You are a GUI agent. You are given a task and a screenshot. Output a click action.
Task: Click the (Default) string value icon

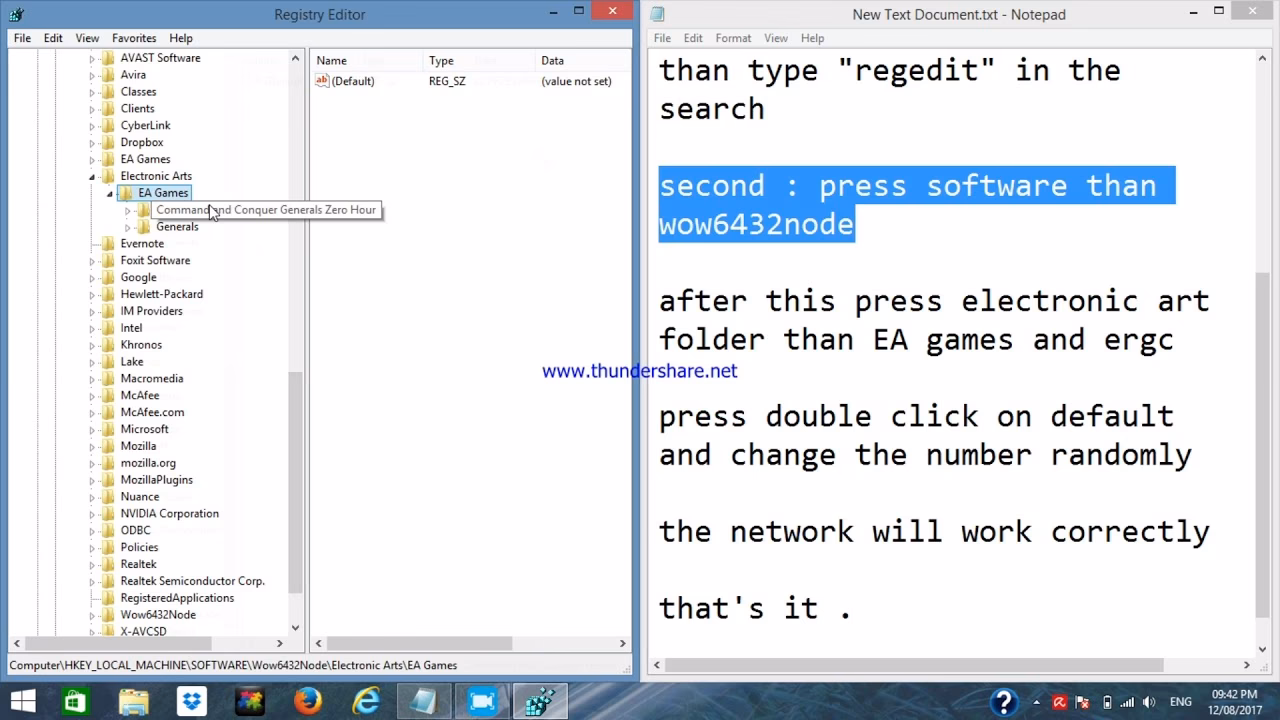[x=322, y=81]
